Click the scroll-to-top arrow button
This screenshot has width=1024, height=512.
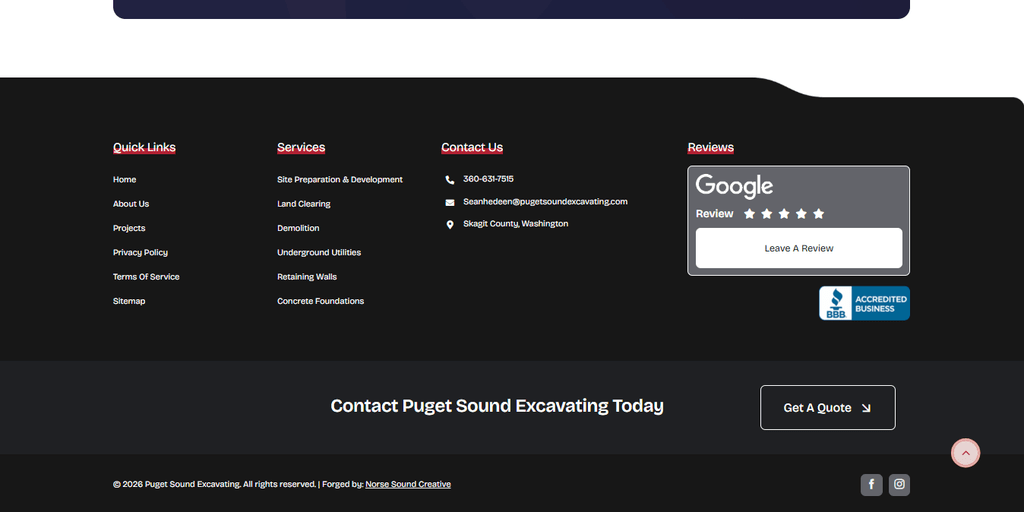[x=965, y=453]
